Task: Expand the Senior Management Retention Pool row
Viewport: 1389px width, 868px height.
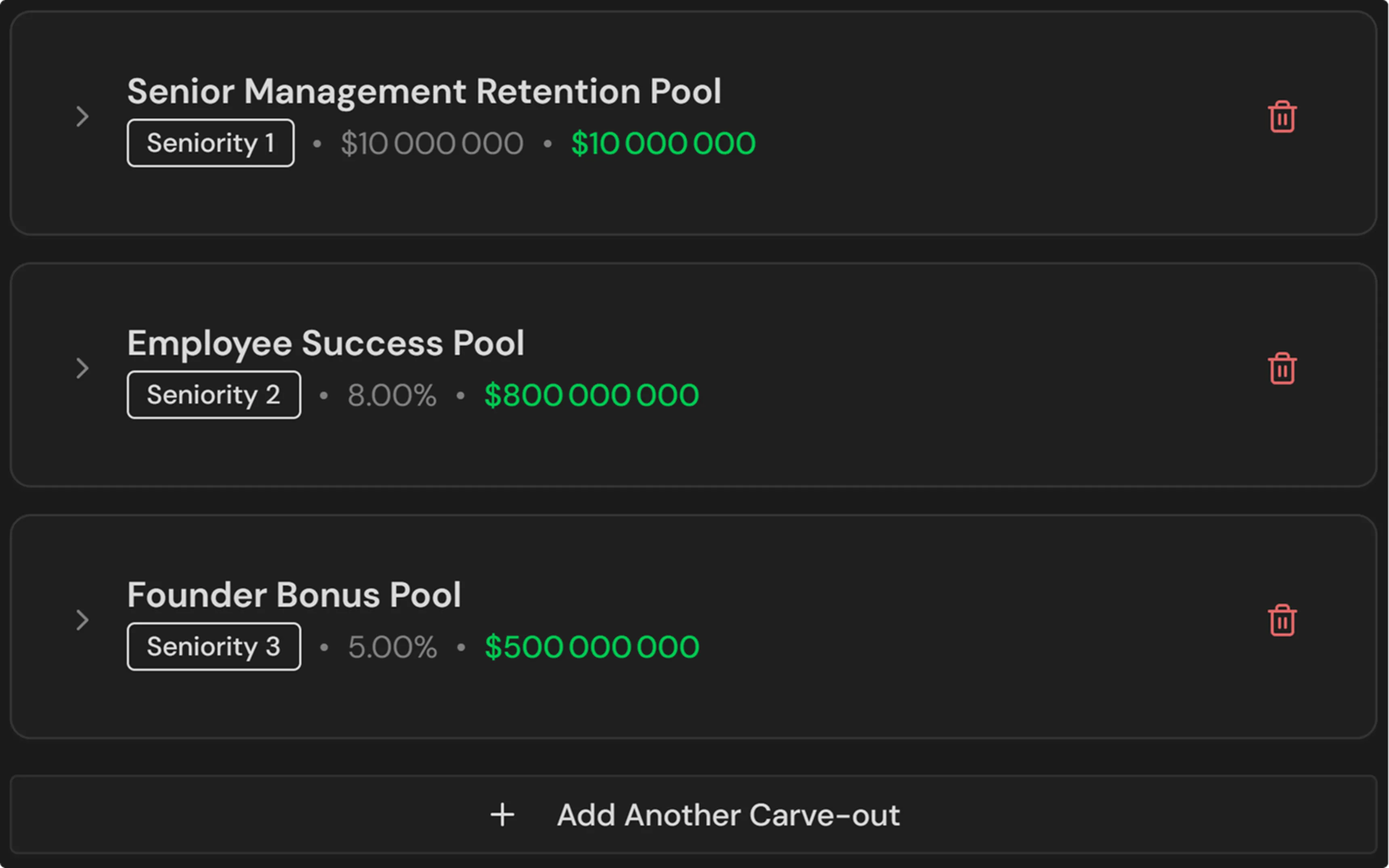Action: [83, 117]
